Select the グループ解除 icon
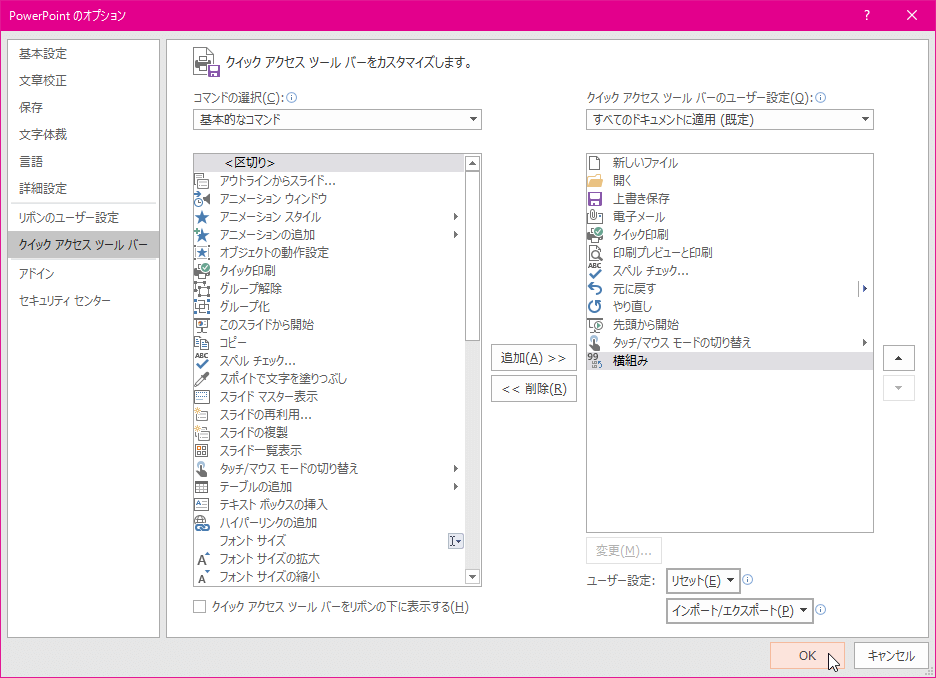Image resolution: width=936 pixels, height=678 pixels. 202,289
